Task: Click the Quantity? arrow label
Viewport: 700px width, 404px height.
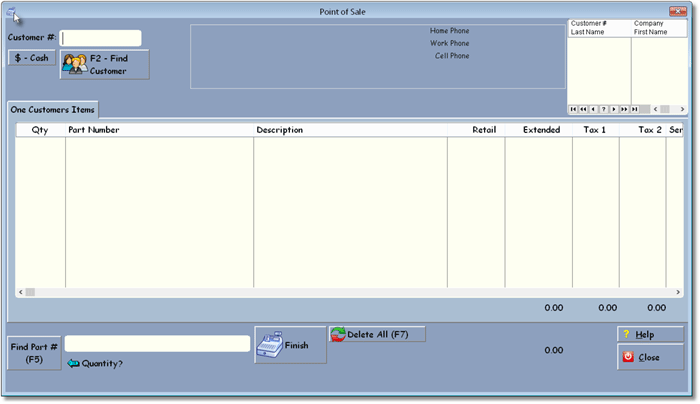Action: click(x=95, y=364)
